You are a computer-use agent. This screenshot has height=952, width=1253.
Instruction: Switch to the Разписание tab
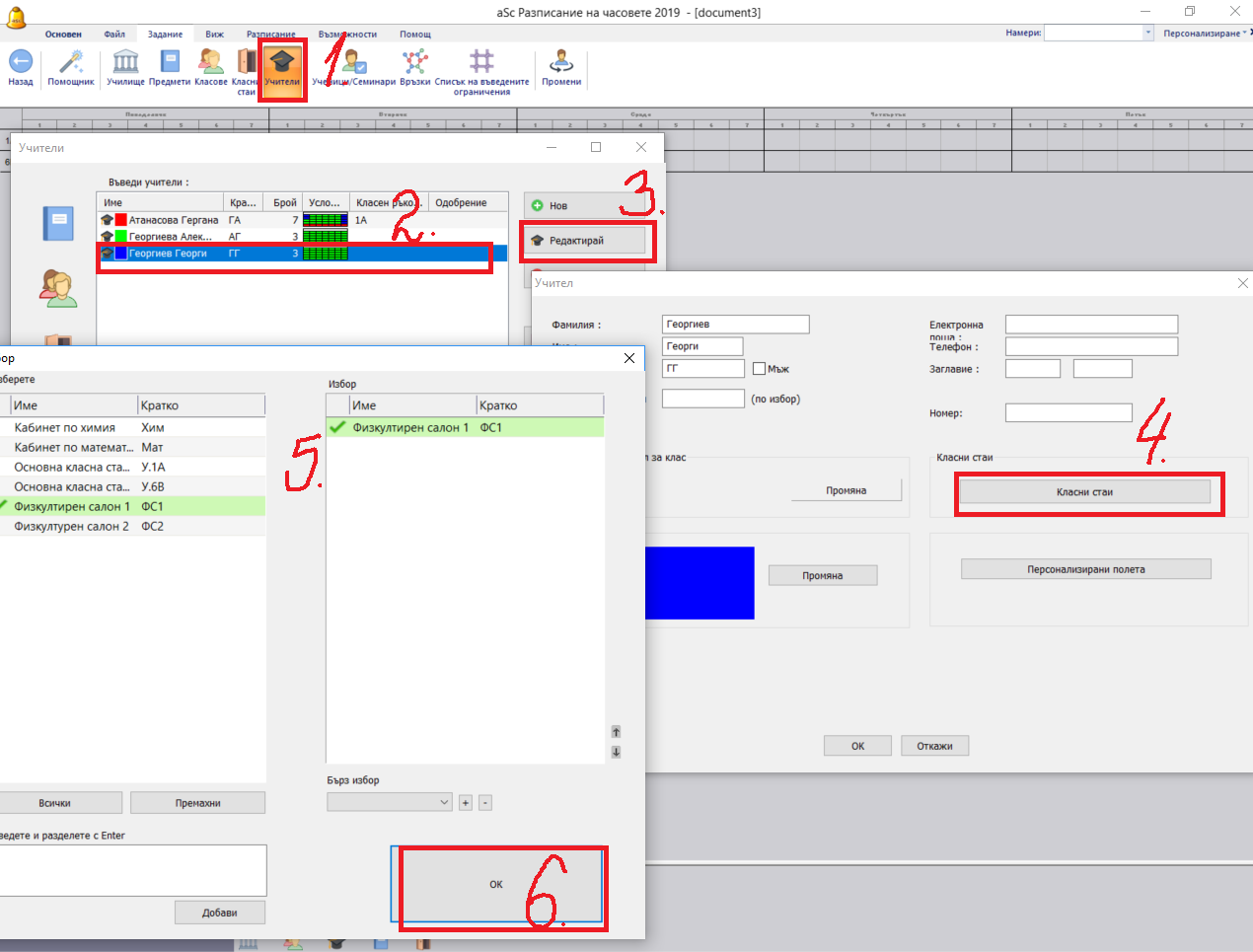[x=270, y=35]
